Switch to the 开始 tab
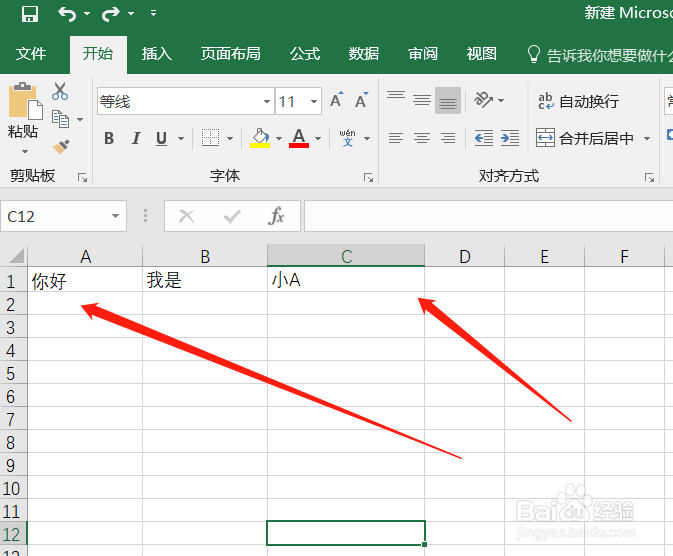The image size is (673, 556). pyautogui.click(x=98, y=54)
